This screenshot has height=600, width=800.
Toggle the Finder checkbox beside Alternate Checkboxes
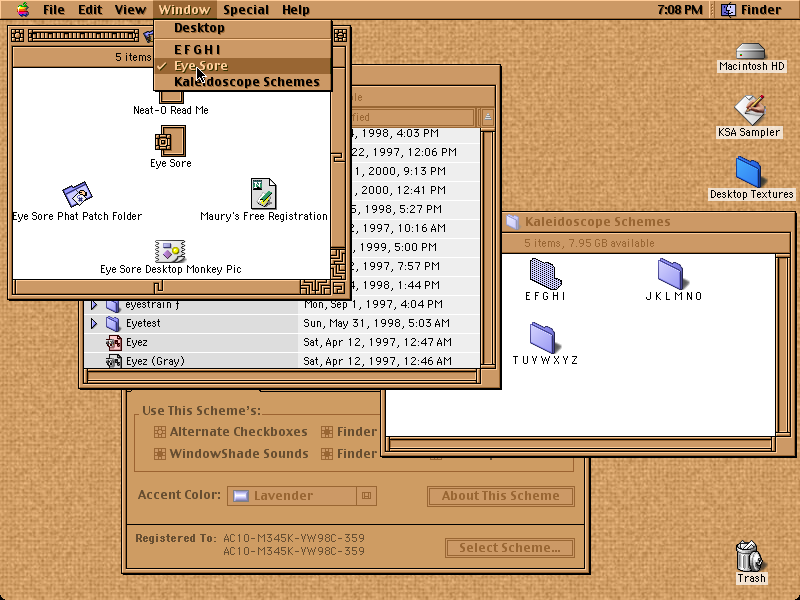[327, 432]
